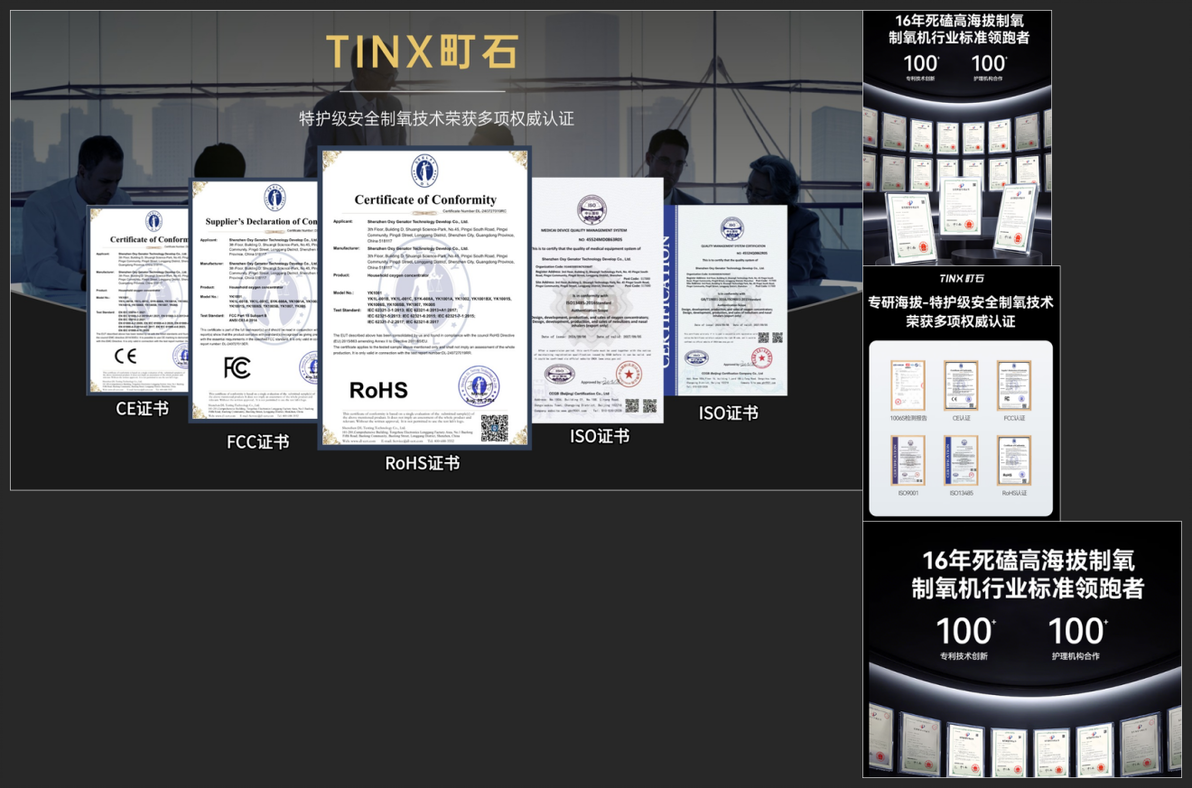Select 16年死磕高海拔制氧 in the large bottom-right poster
Screen dimensions: 1192x788
[1028, 561]
